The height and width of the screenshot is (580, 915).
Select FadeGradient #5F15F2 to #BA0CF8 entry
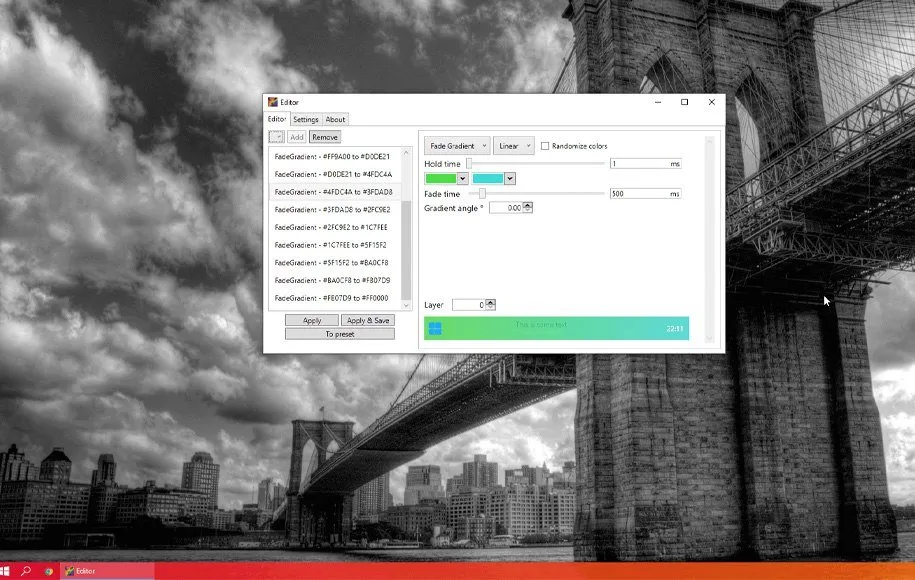[x=332, y=263]
